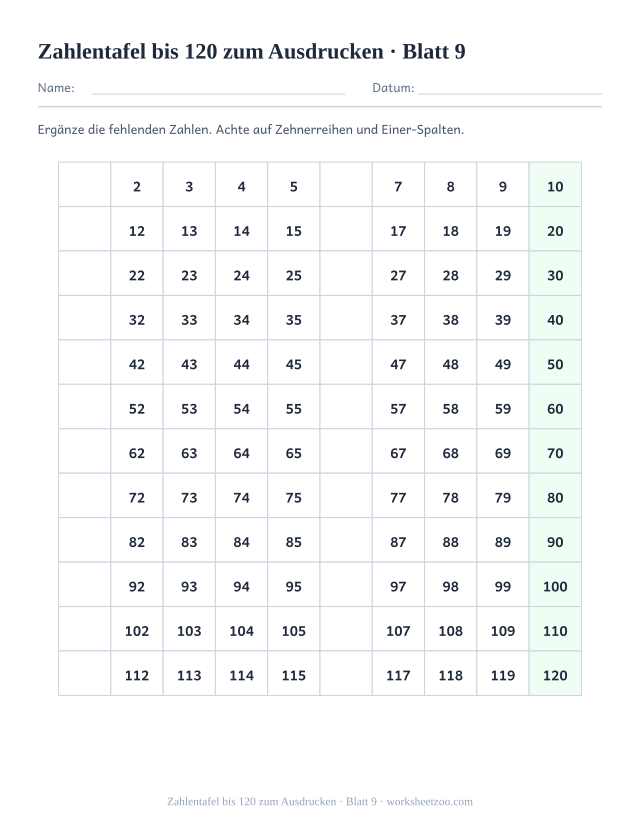Click the green cell showing 120

coord(555,673)
